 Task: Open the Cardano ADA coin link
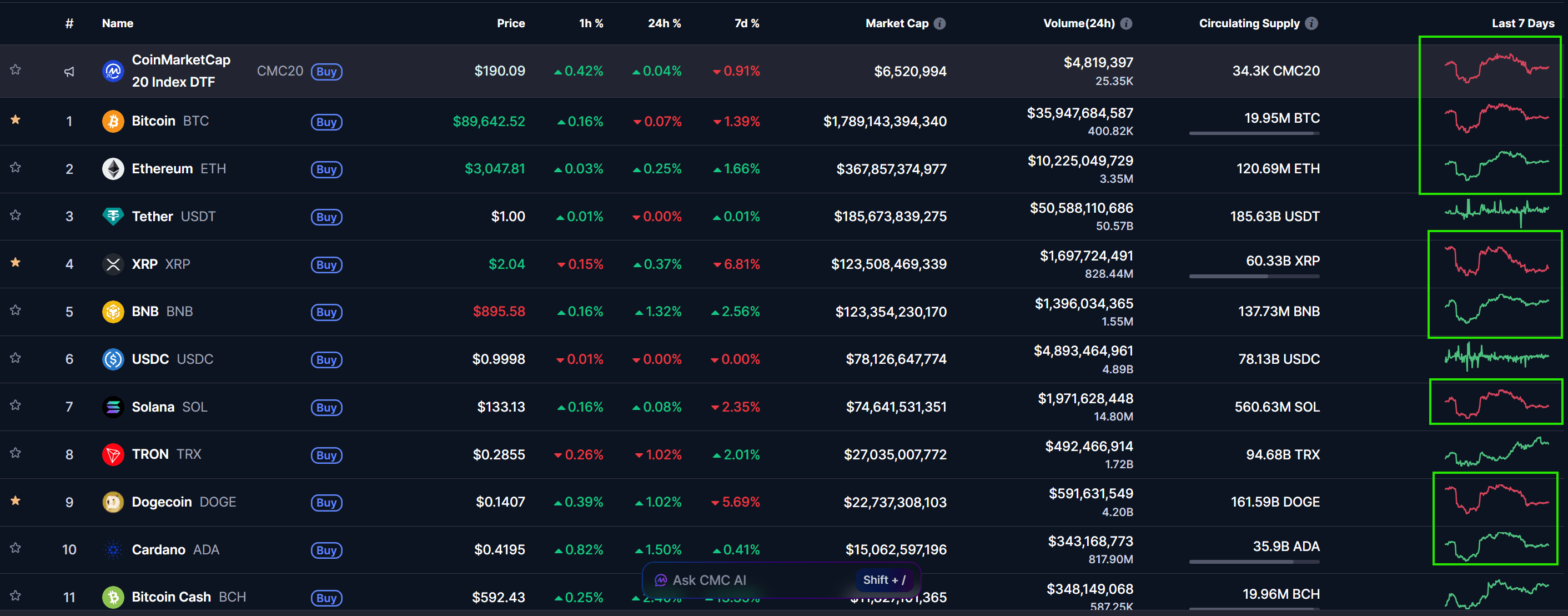coord(159,550)
